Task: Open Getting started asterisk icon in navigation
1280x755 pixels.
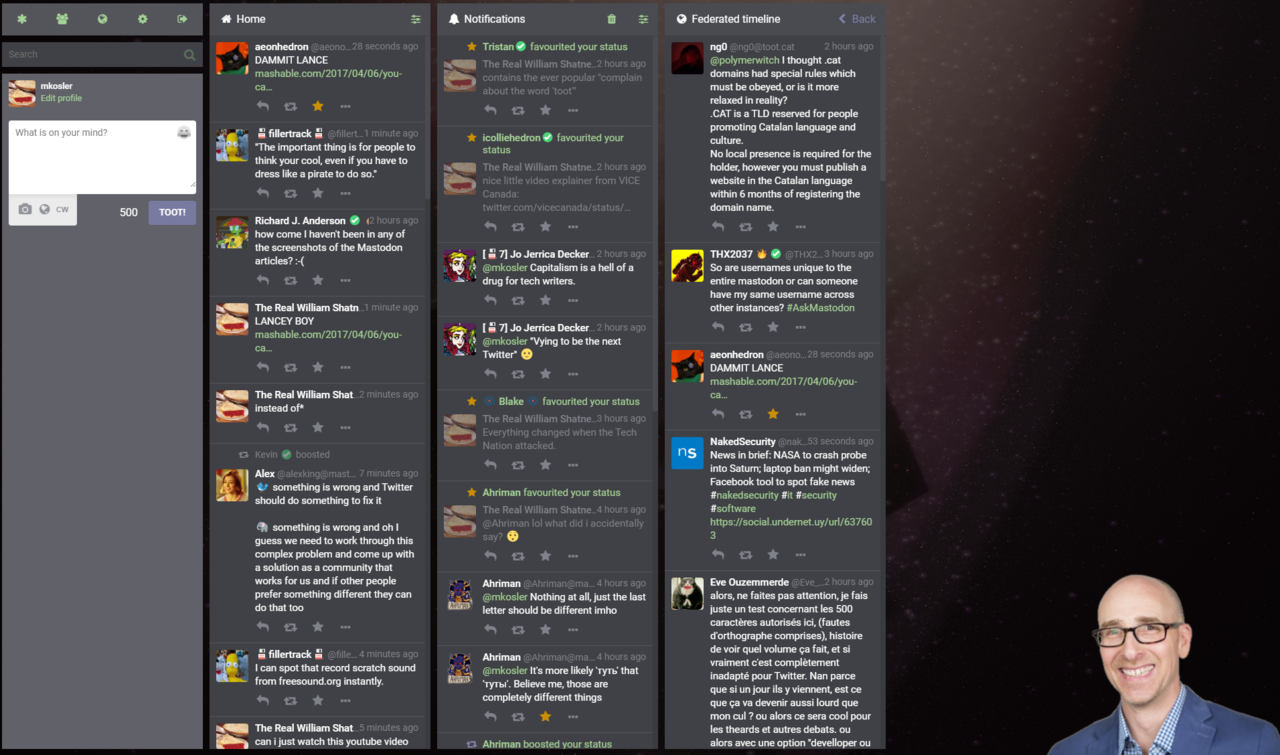Action: (22, 19)
